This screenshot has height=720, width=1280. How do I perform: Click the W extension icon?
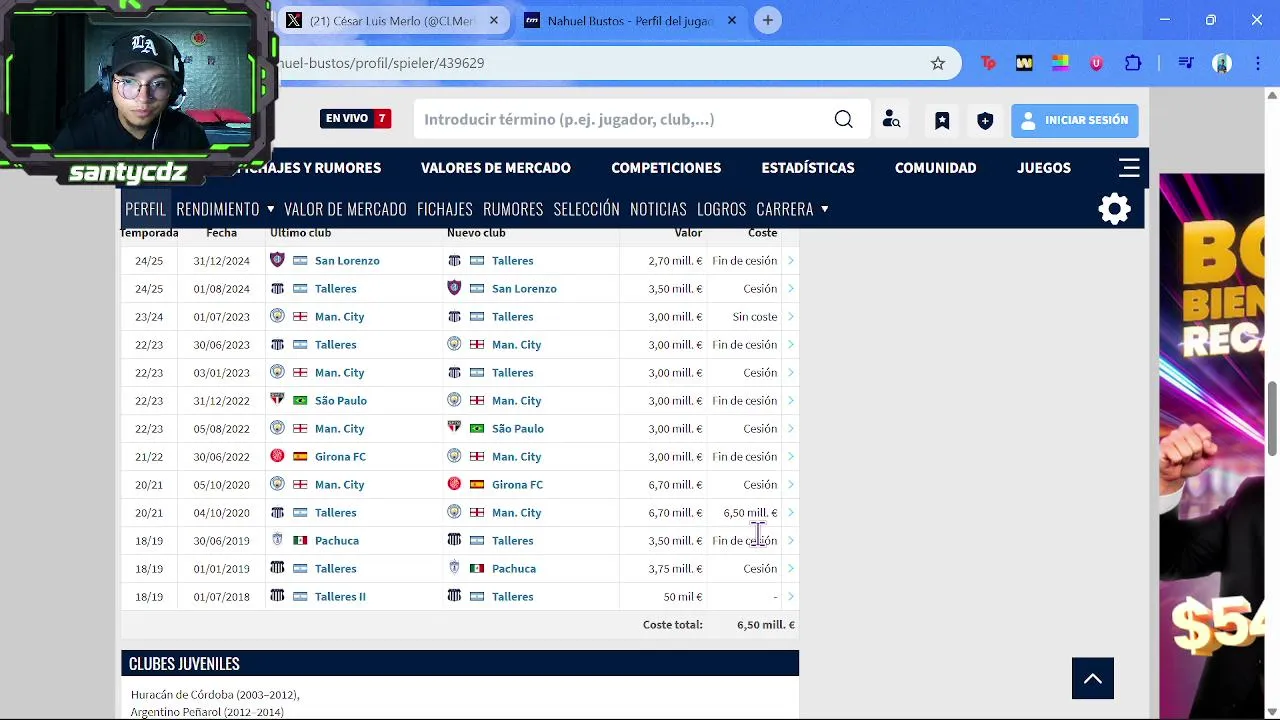pyautogui.click(x=1024, y=63)
